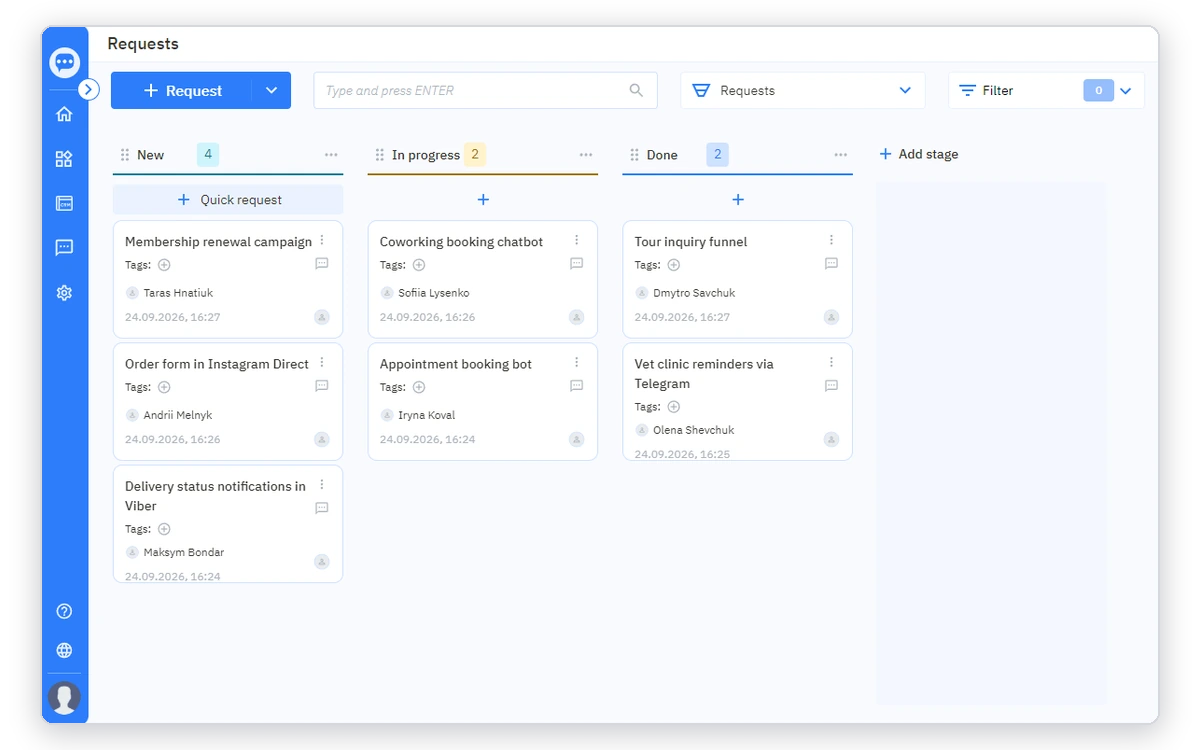The width and height of the screenshot is (1200, 750).
Task: Click the New stage count badge 4
Action: pos(208,154)
